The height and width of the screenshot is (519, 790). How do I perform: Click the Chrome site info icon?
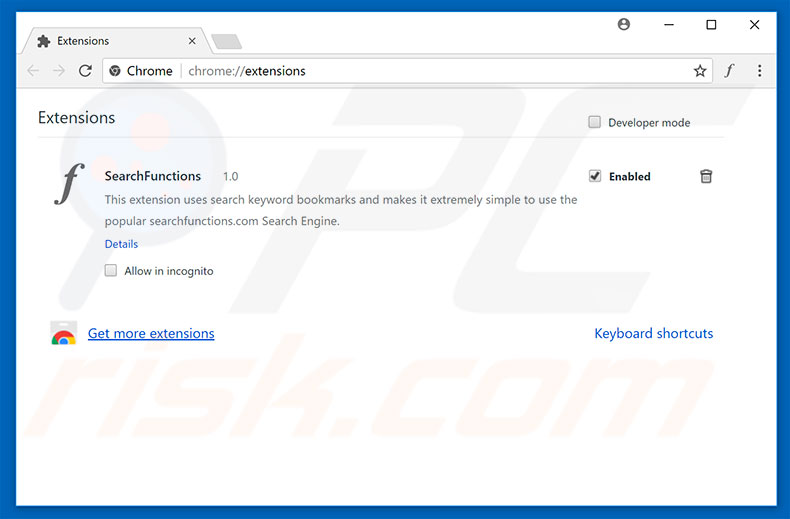[115, 71]
